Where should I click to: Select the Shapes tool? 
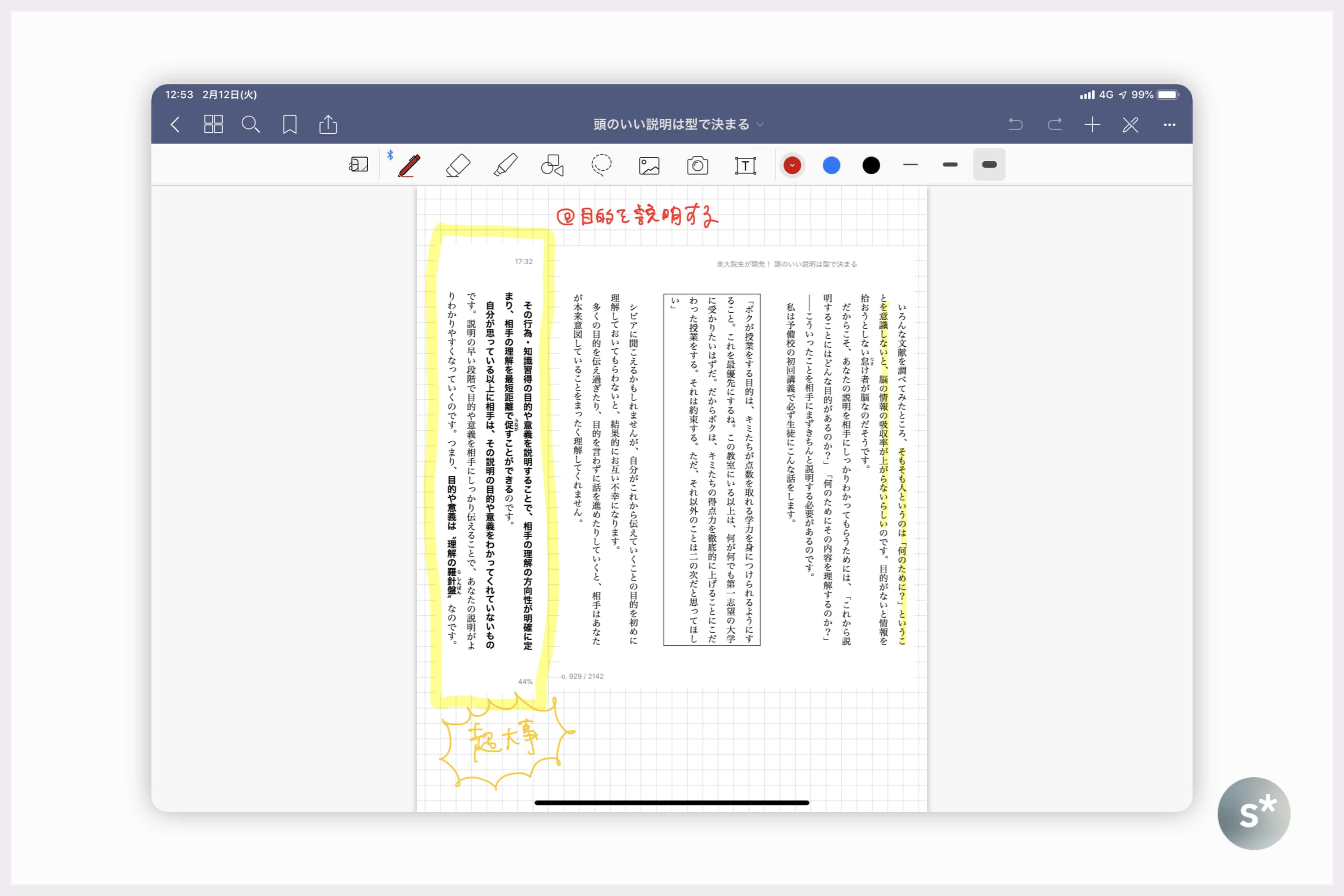[552, 165]
